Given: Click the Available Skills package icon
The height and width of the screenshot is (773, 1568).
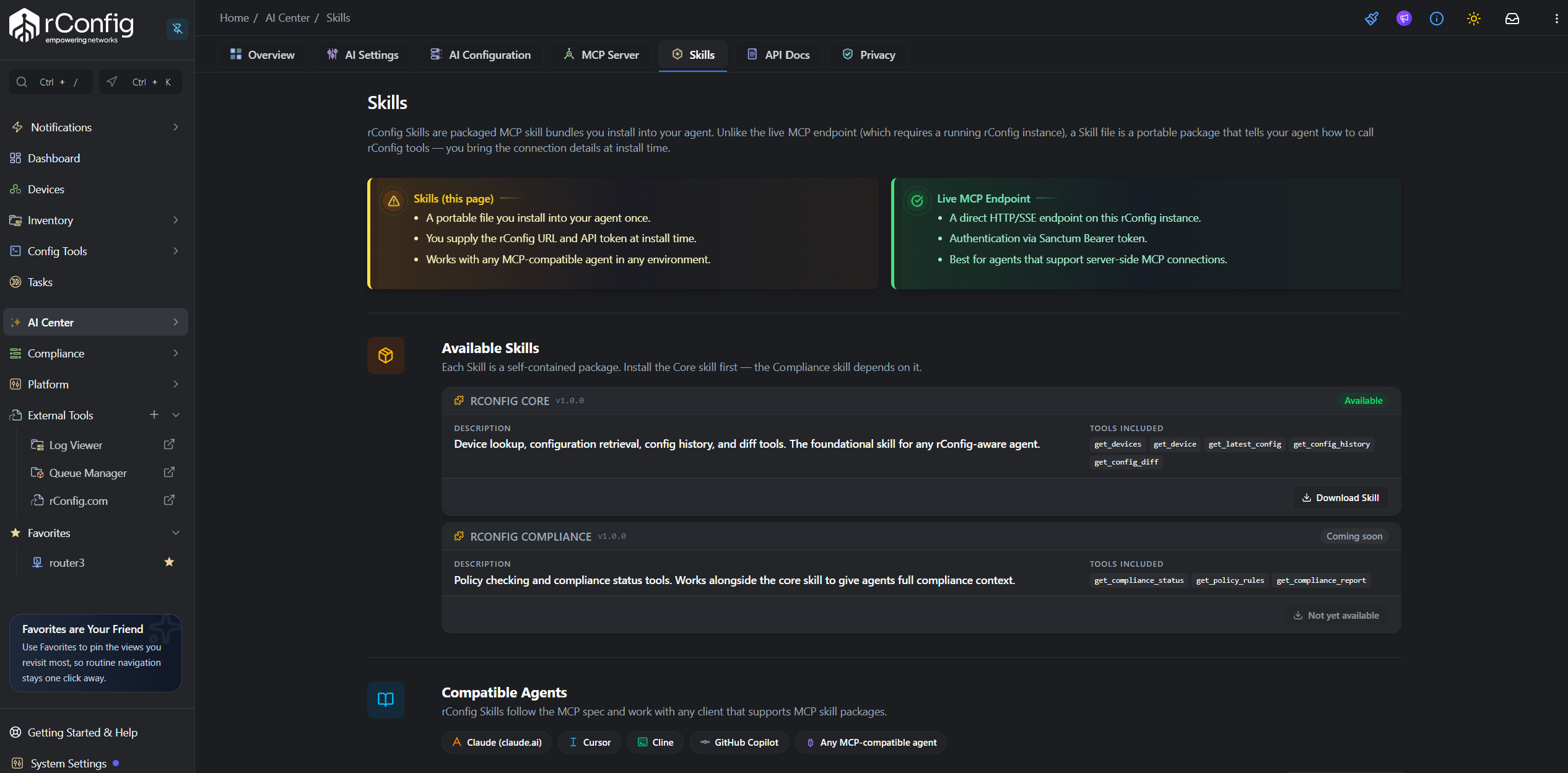Looking at the screenshot, I should pyautogui.click(x=386, y=356).
